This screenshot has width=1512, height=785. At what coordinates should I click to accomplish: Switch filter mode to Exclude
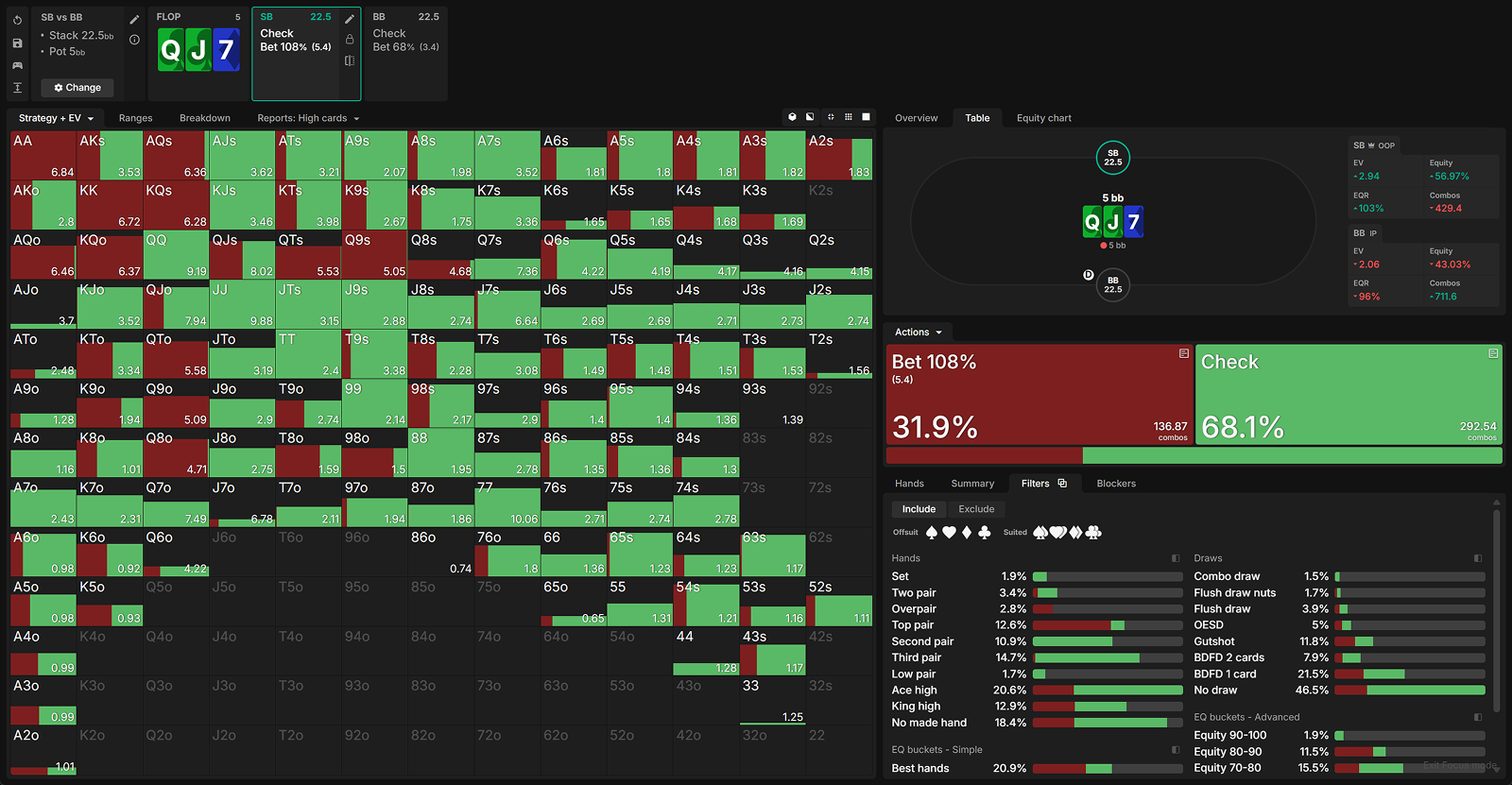click(976, 509)
